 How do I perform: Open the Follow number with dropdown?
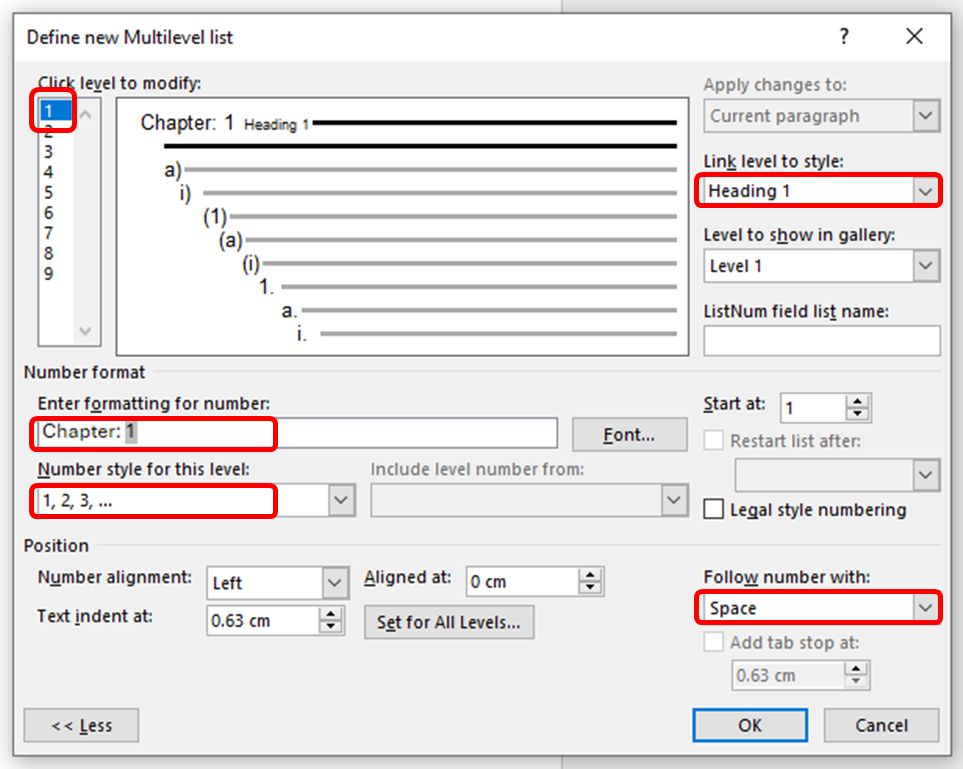point(926,608)
